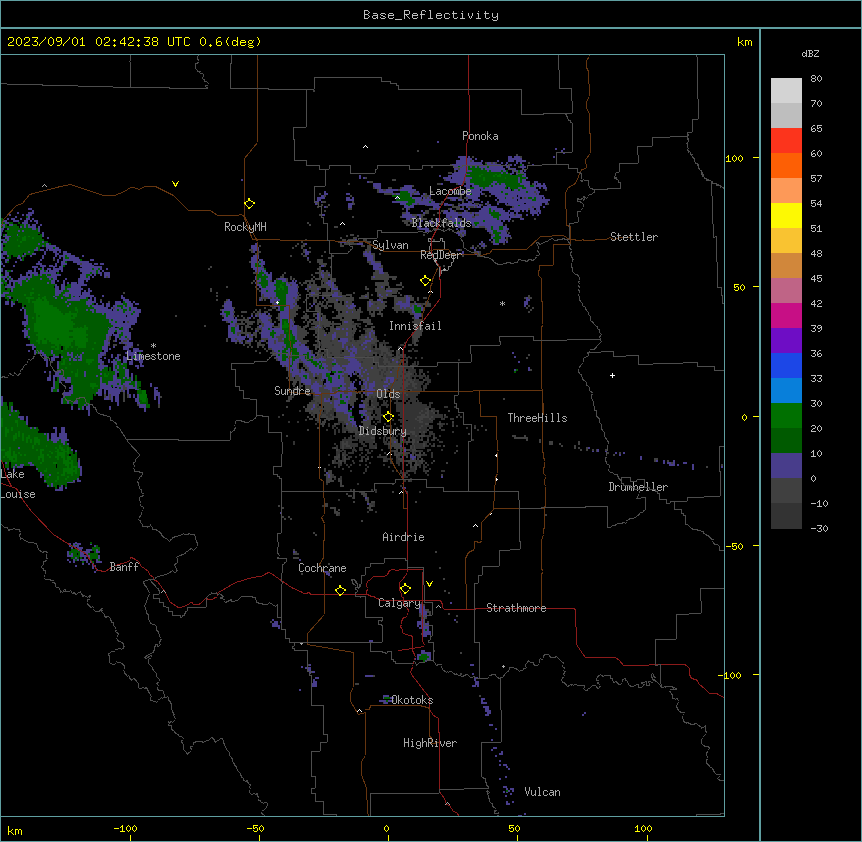Click the RockyMH town label

tap(245, 227)
